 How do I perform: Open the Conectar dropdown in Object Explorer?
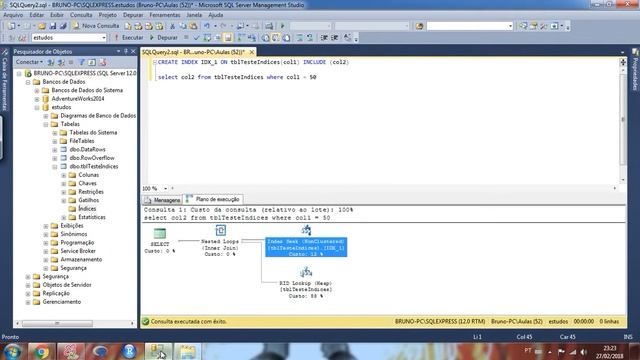(29, 62)
